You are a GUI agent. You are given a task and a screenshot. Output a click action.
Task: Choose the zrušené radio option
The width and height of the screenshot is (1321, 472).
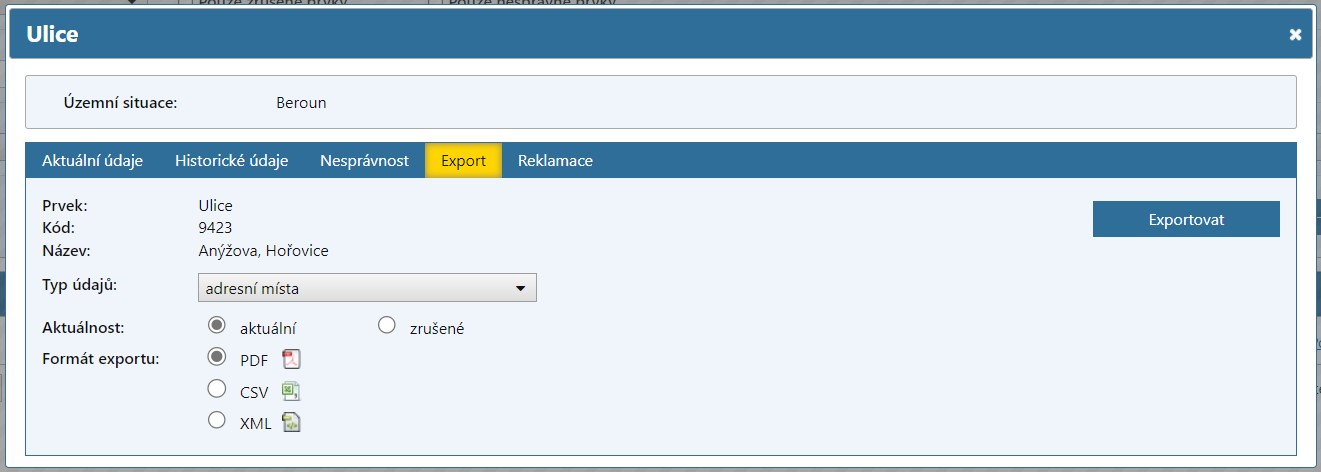(x=387, y=326)
